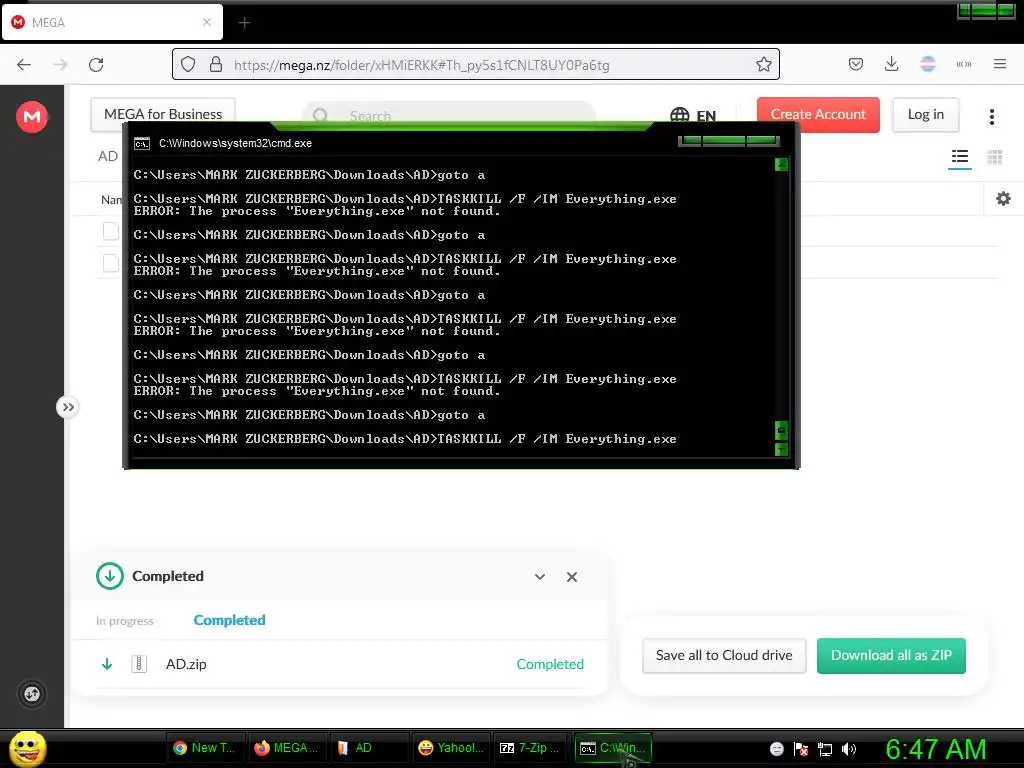Viewport: 1024px width, 768px height.
Task: Open Yahoo taskbar item
Action: (x=451, y=748)
